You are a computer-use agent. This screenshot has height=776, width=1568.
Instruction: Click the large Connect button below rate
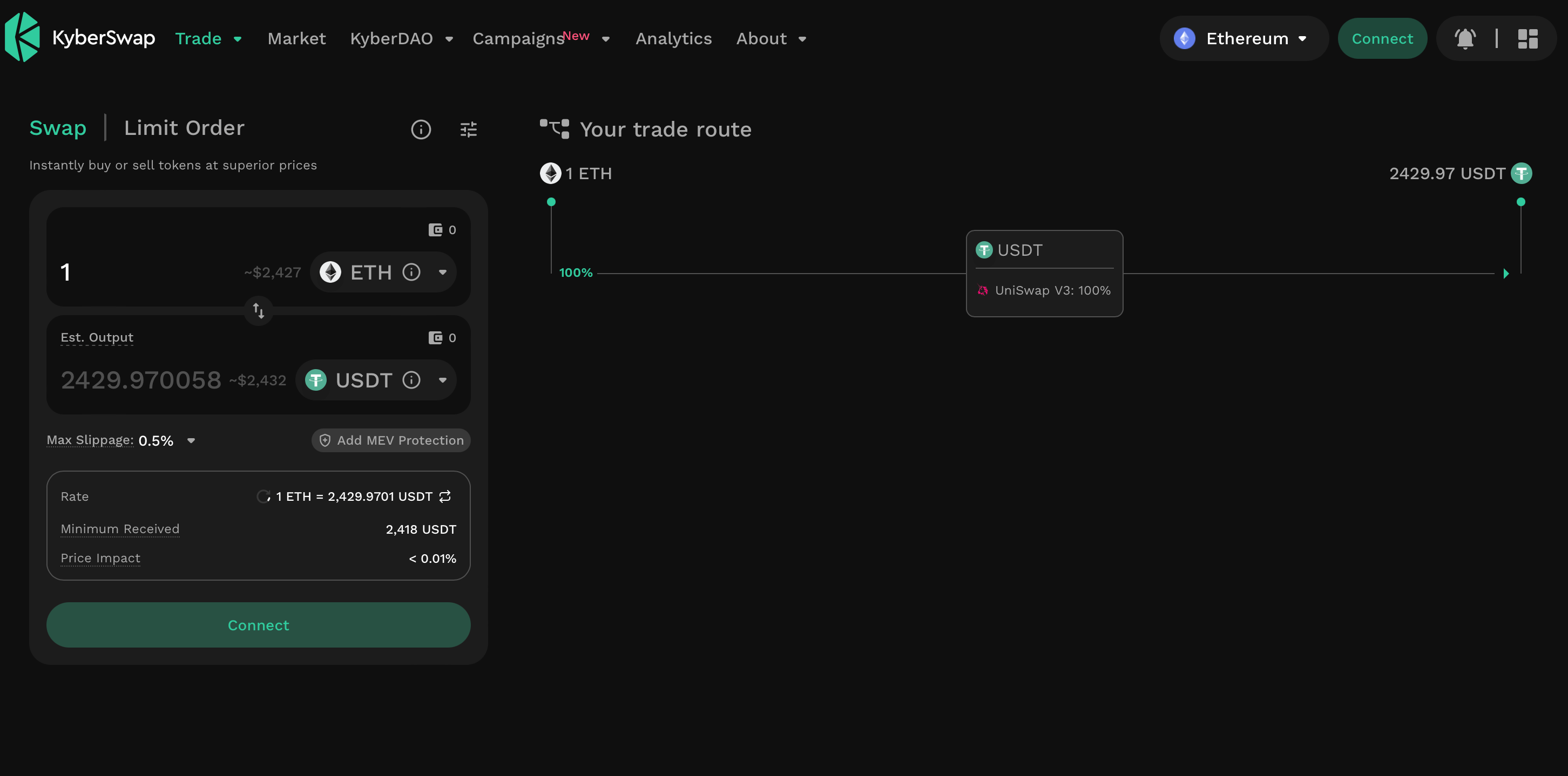[258, 625]
